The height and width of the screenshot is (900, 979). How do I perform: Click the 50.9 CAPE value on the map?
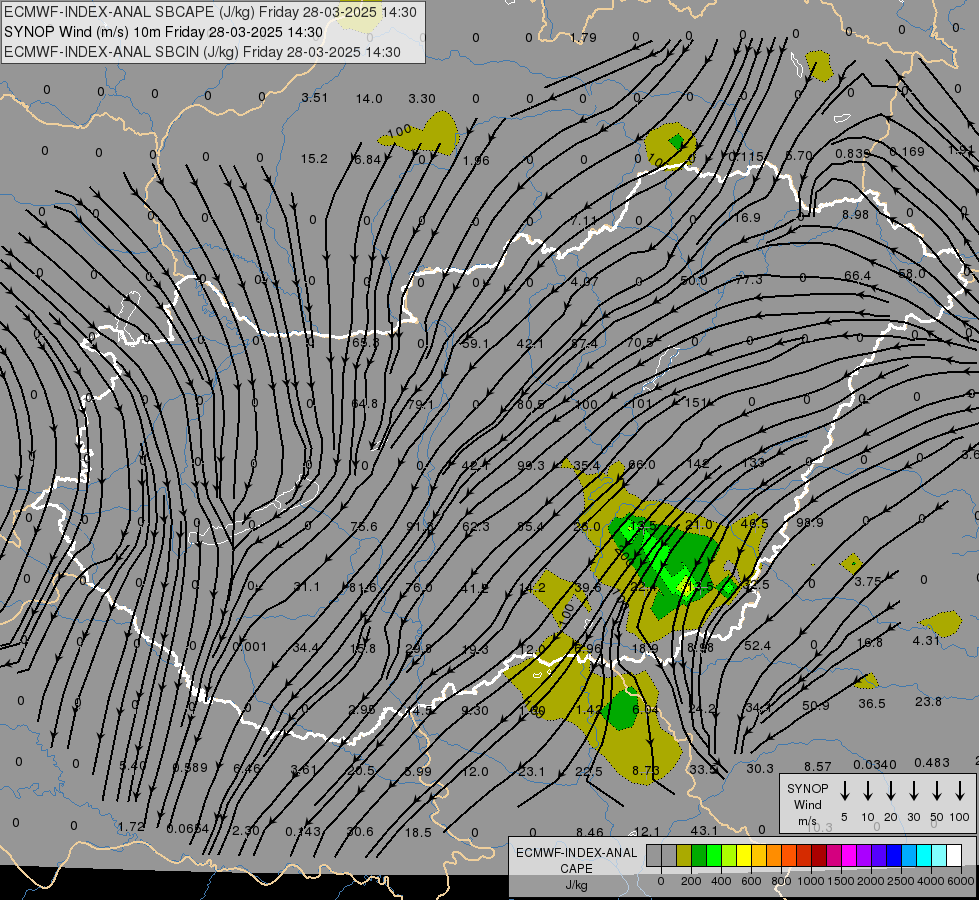coord(815,706)
